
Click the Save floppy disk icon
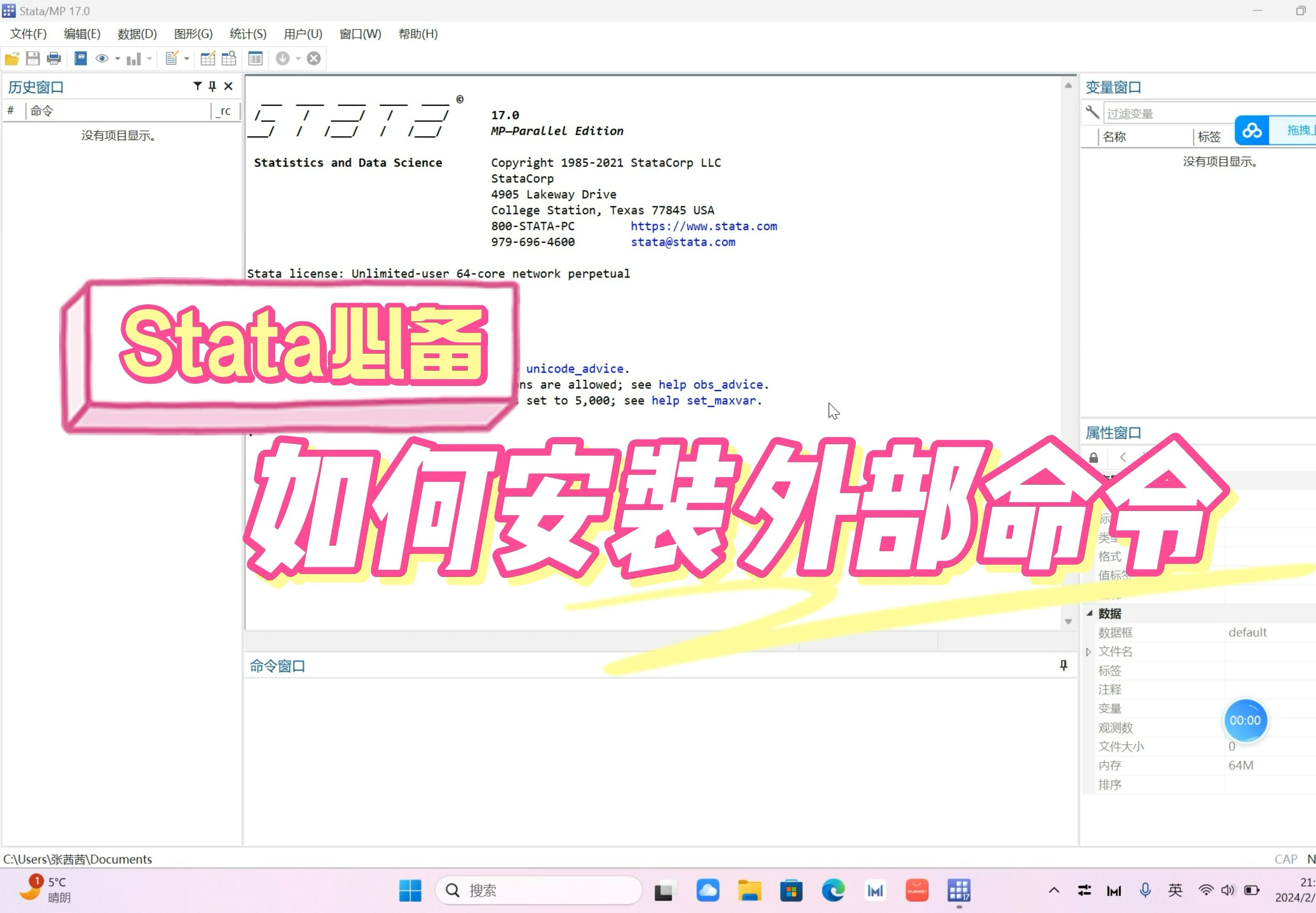pyautogui.click(x=33, y=58)
